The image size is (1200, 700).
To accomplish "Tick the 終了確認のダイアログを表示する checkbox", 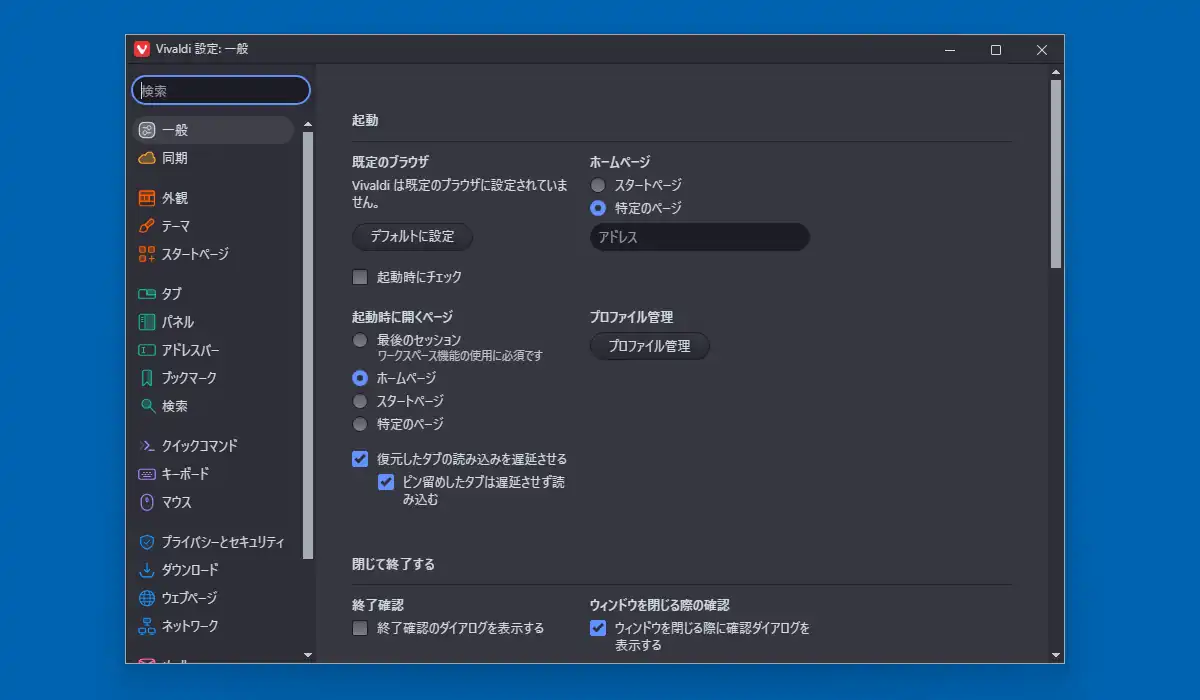I will (360, 628).
